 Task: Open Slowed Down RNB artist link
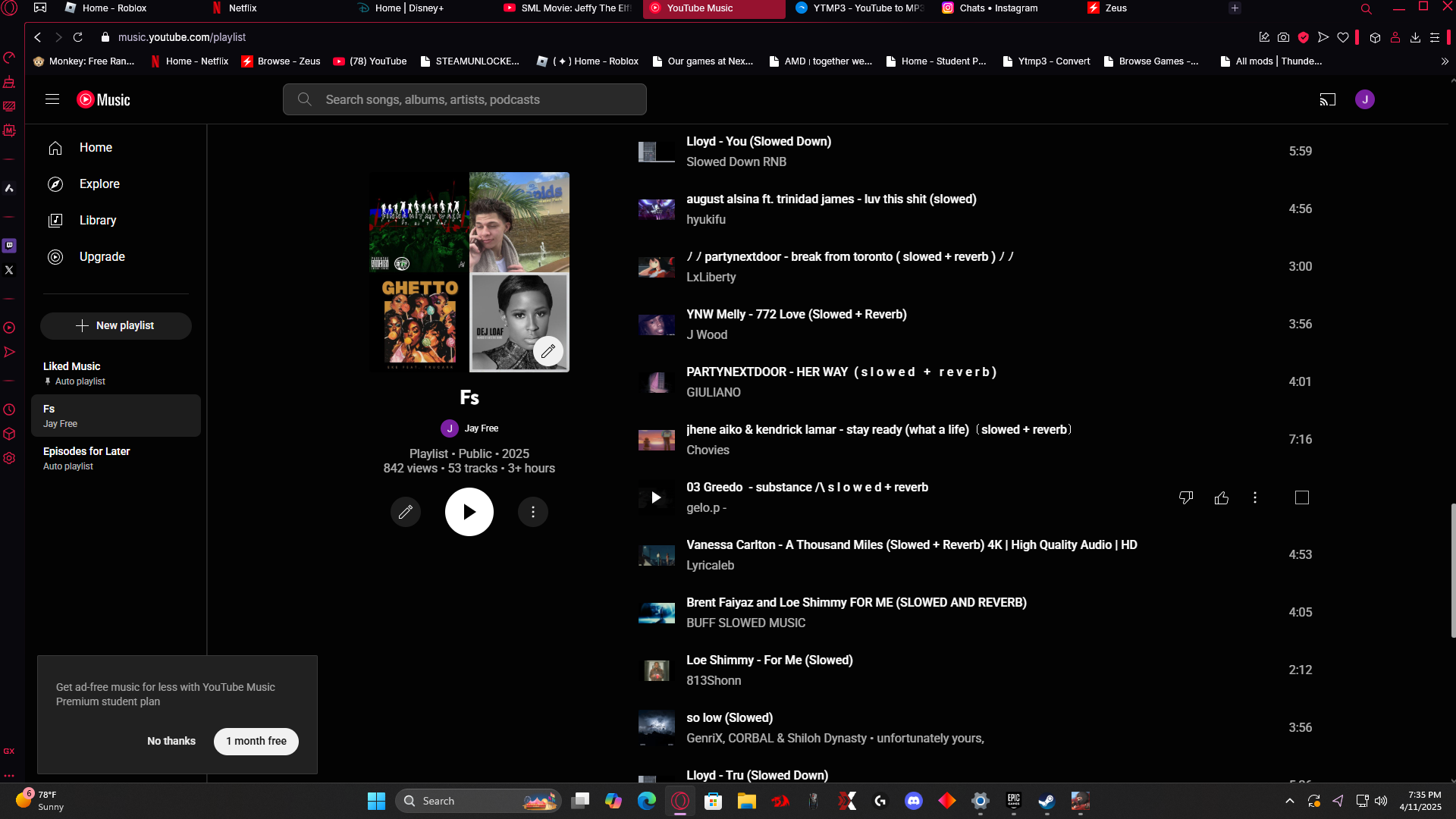(x=736, y=162)
